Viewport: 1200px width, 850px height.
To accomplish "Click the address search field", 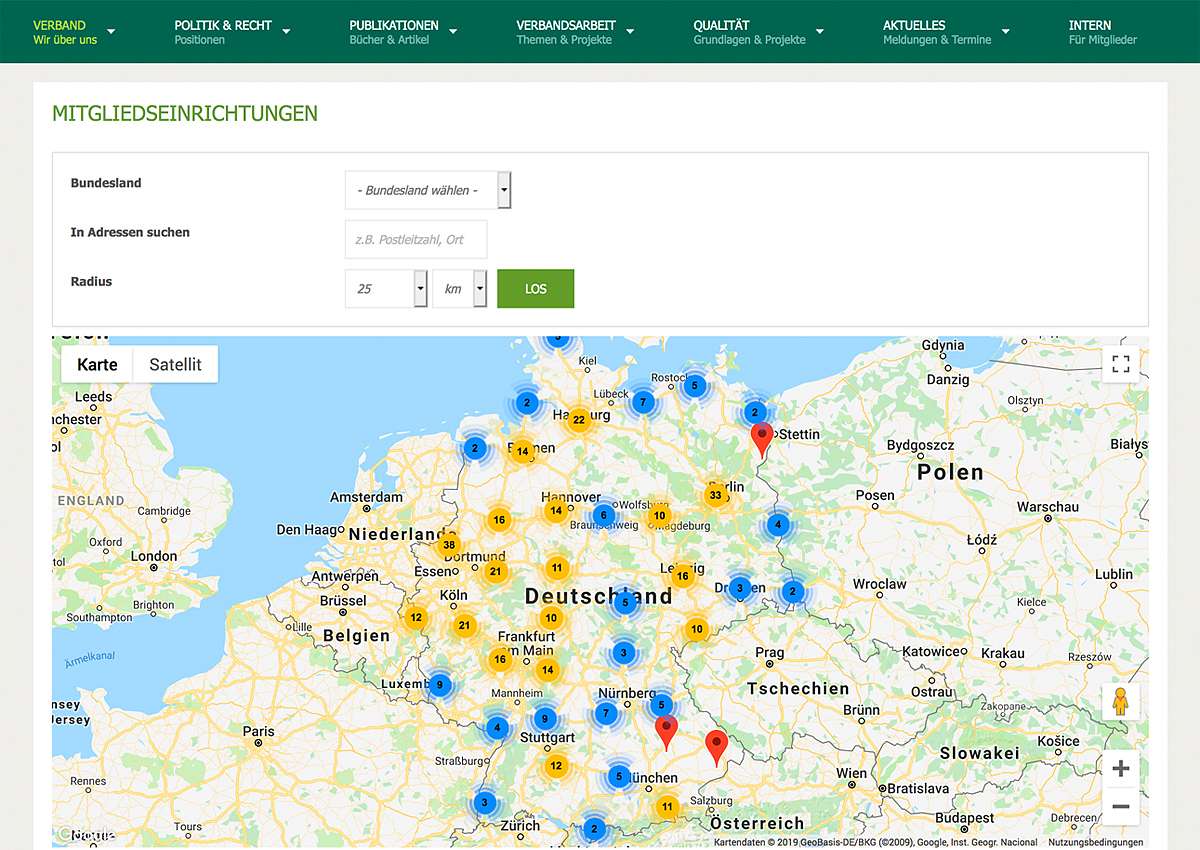I will 416,239.
